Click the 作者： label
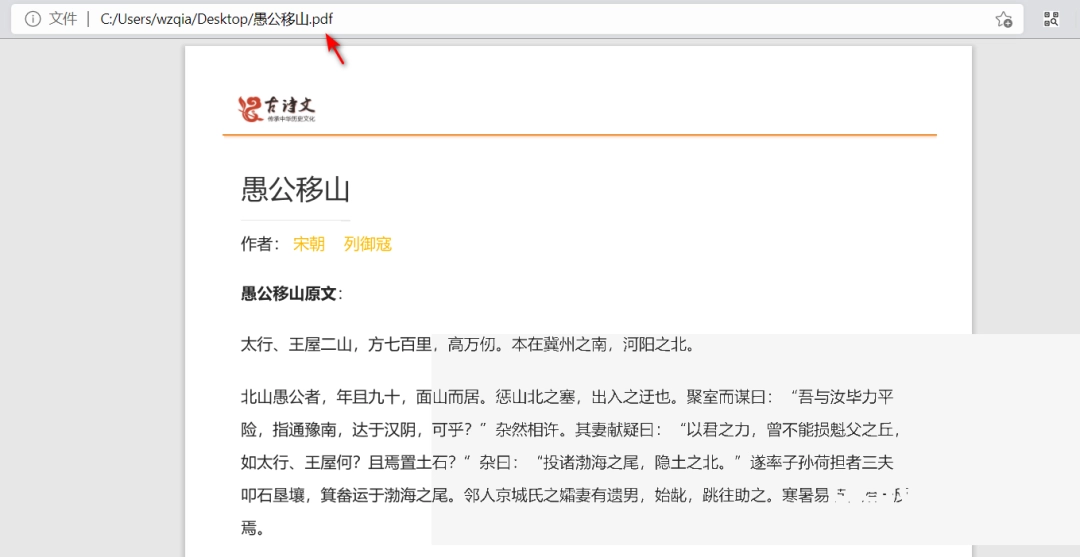This screenshot has height=557, width=1080. [260, 244]
